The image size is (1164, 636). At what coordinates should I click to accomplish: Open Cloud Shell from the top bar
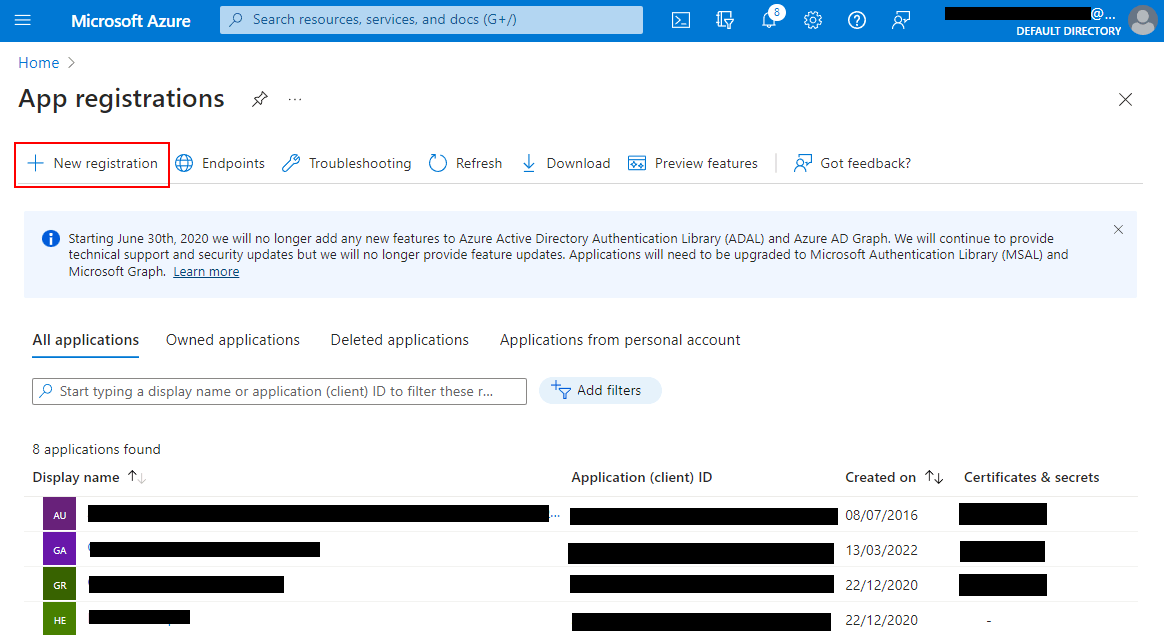(681, 20)
